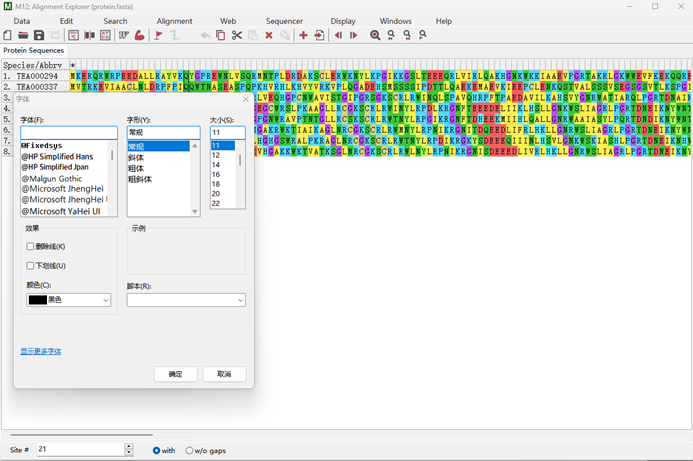
Task: Toggle the 下划线(U) underline checkbox
Action: (30, 266)
